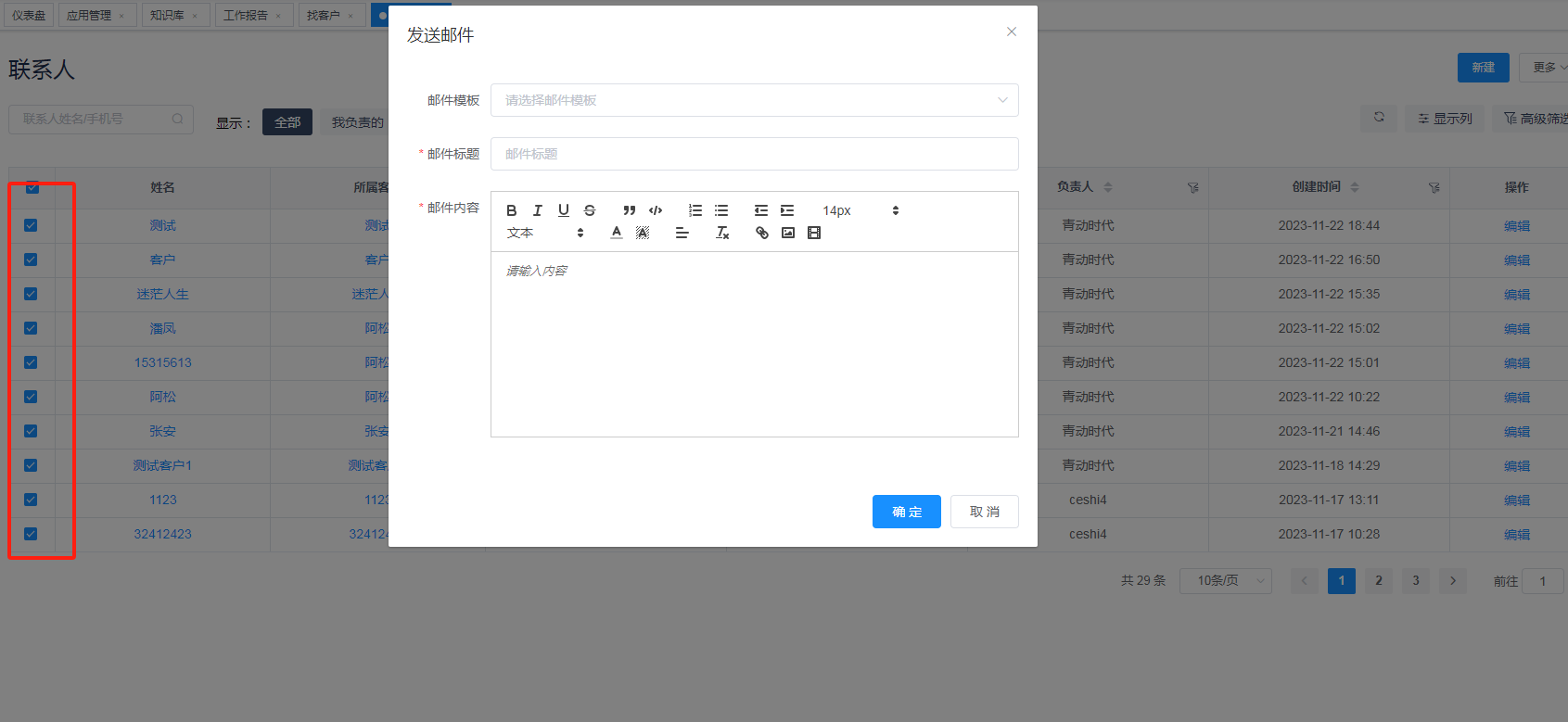Open the 邮件模板 template dropdown
This screenshot has width=1568, height=722.
[754, 100]
